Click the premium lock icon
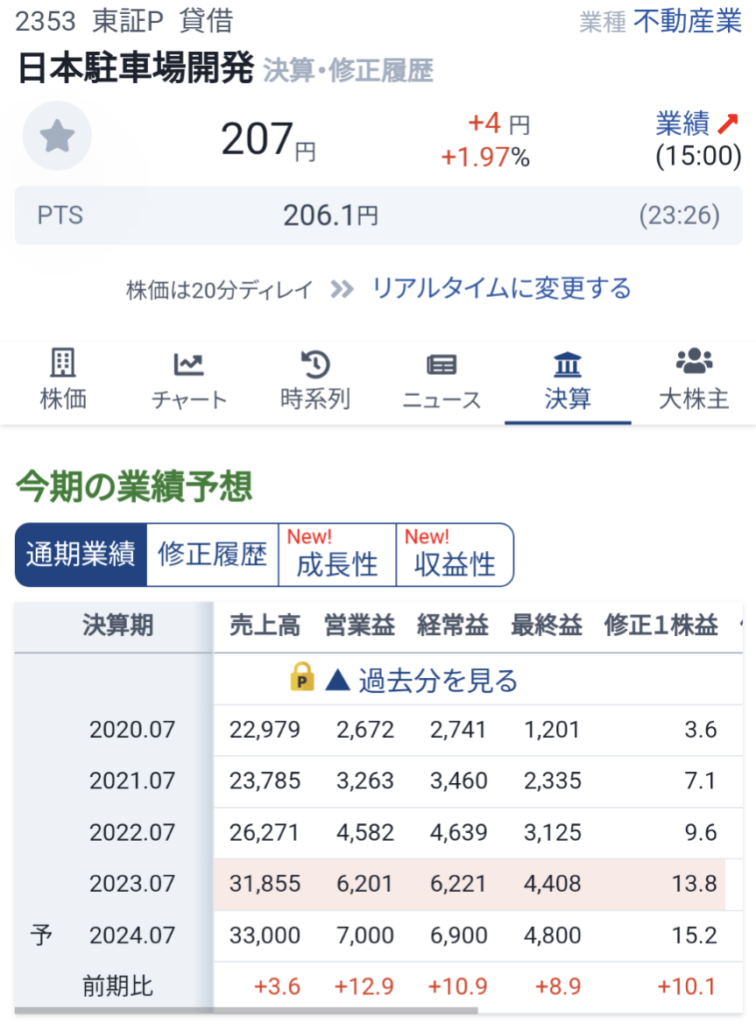 (x=302, y=680)
